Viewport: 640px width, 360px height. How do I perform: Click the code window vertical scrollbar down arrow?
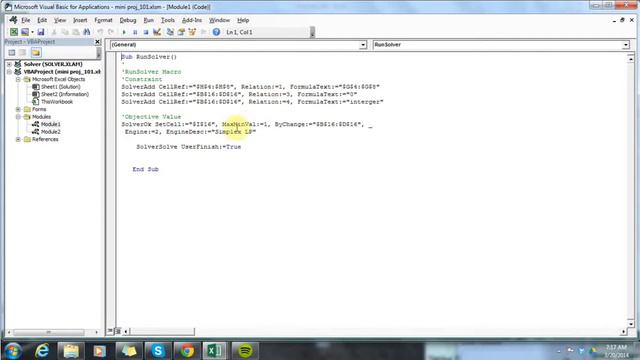coord(631,324)
